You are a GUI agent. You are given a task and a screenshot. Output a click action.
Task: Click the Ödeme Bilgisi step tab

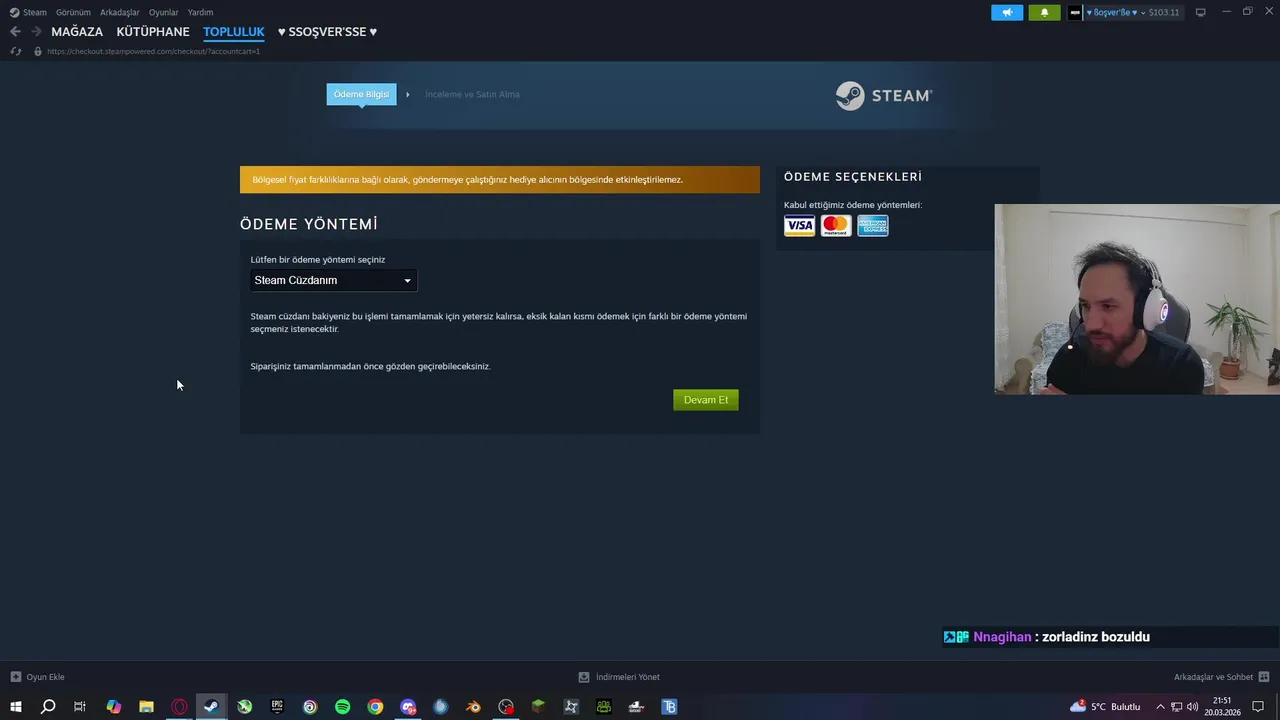pos(361,94)
